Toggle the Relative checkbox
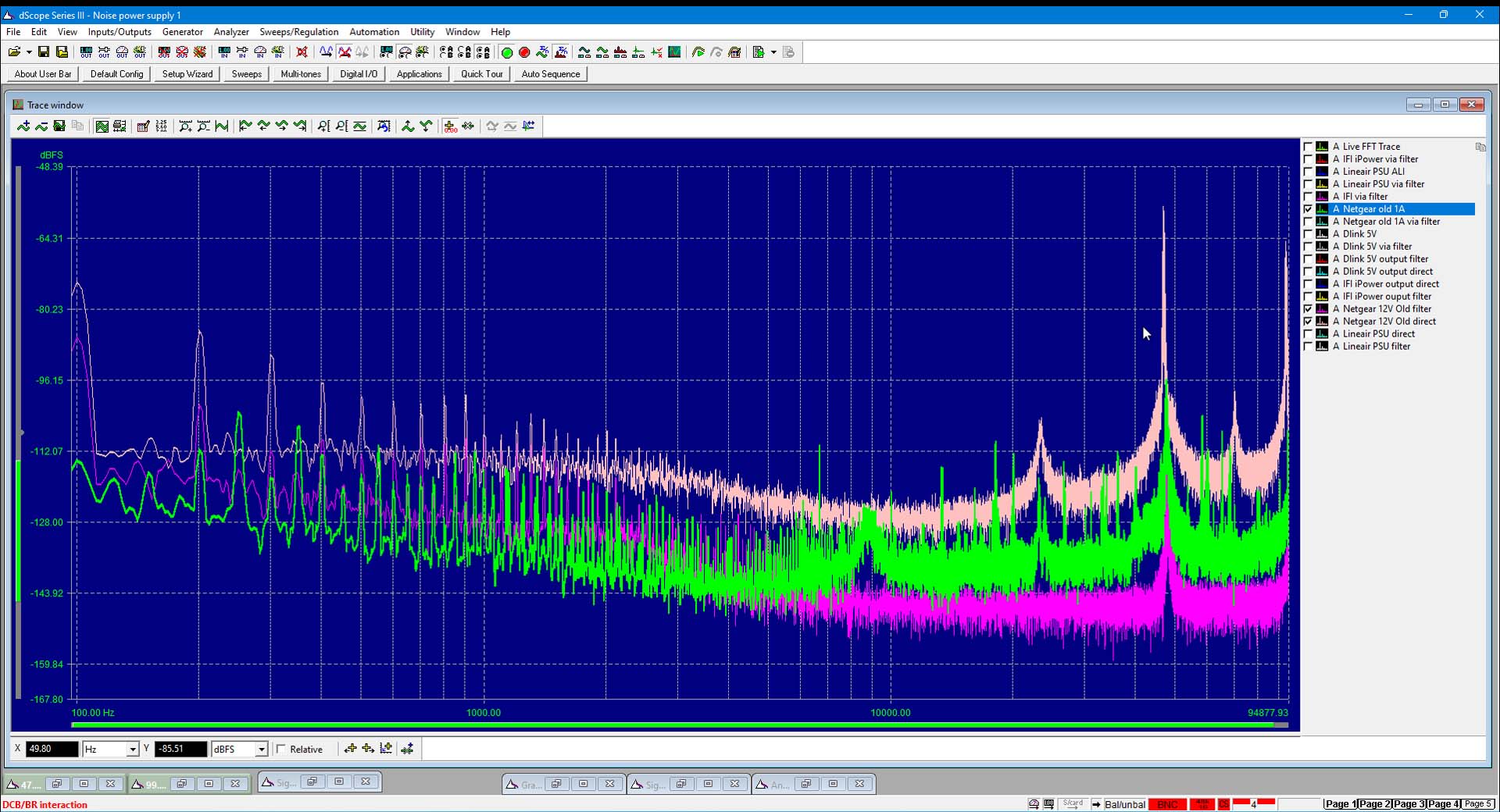Image resolution: width=1500 pixels, height=812 pixels. click(281, 749)
